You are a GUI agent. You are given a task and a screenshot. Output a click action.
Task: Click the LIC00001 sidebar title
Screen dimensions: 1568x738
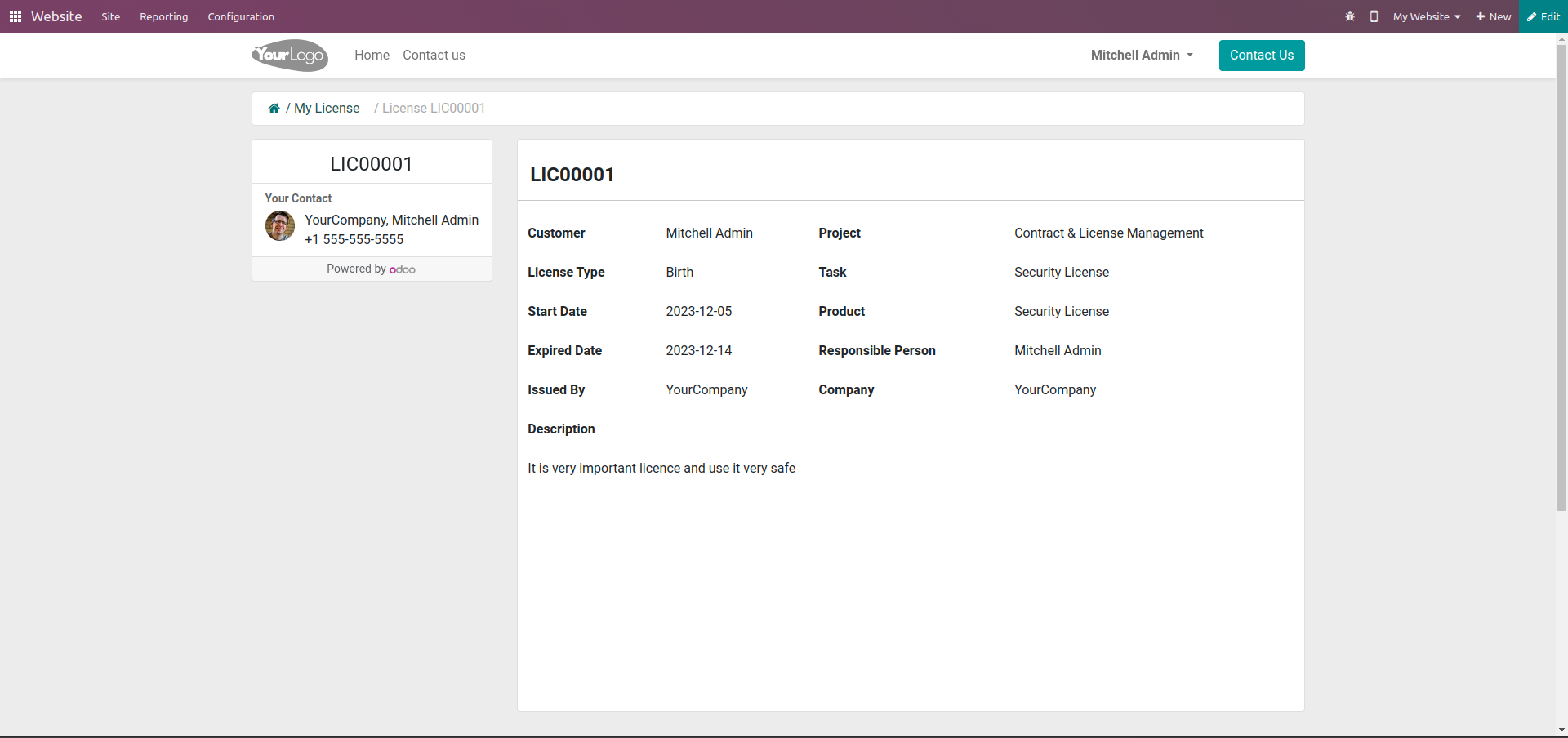[372, 164]
